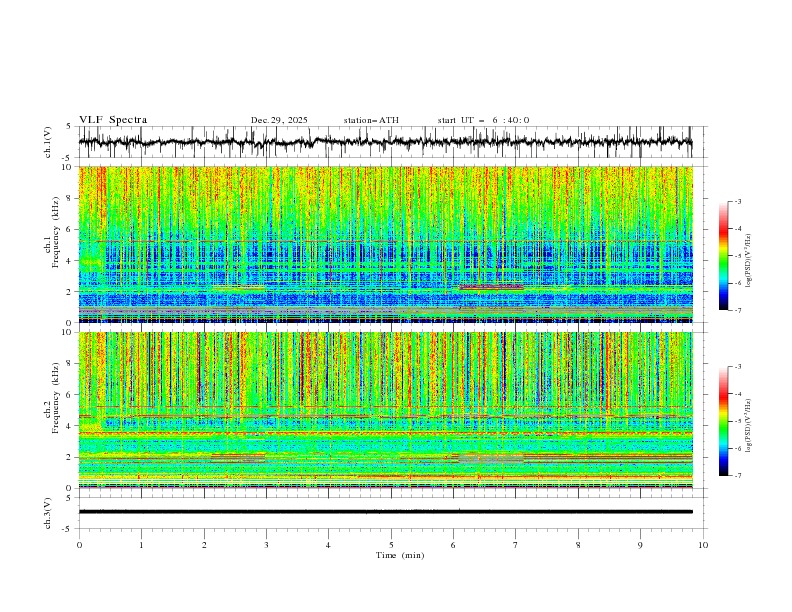Click the "ch.3(V)" waveform axis label
This screenshot has height=612, width=792.
click(x=48, y=513)
